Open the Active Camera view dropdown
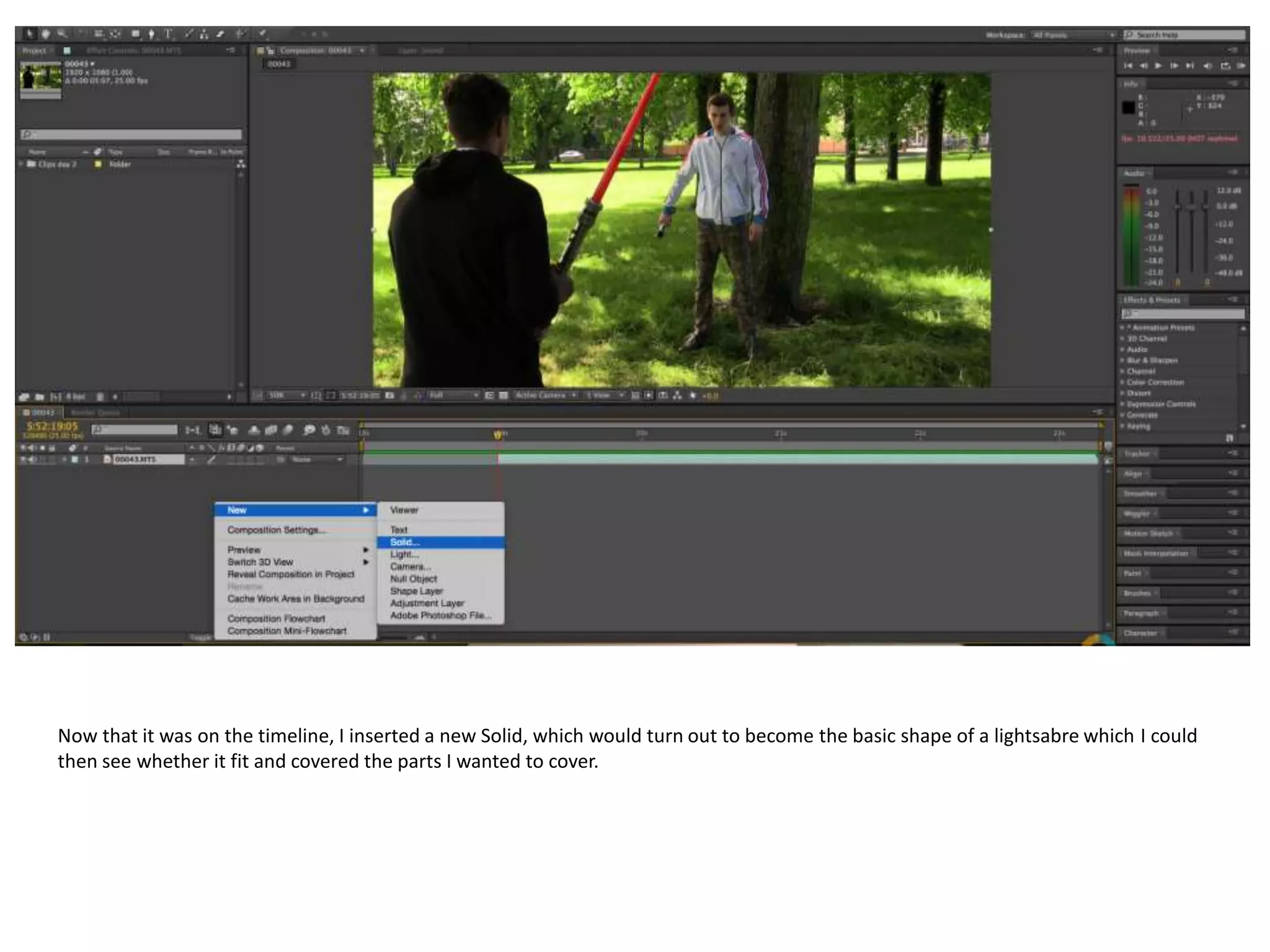The image size is (1270, 952). [545, 395]
